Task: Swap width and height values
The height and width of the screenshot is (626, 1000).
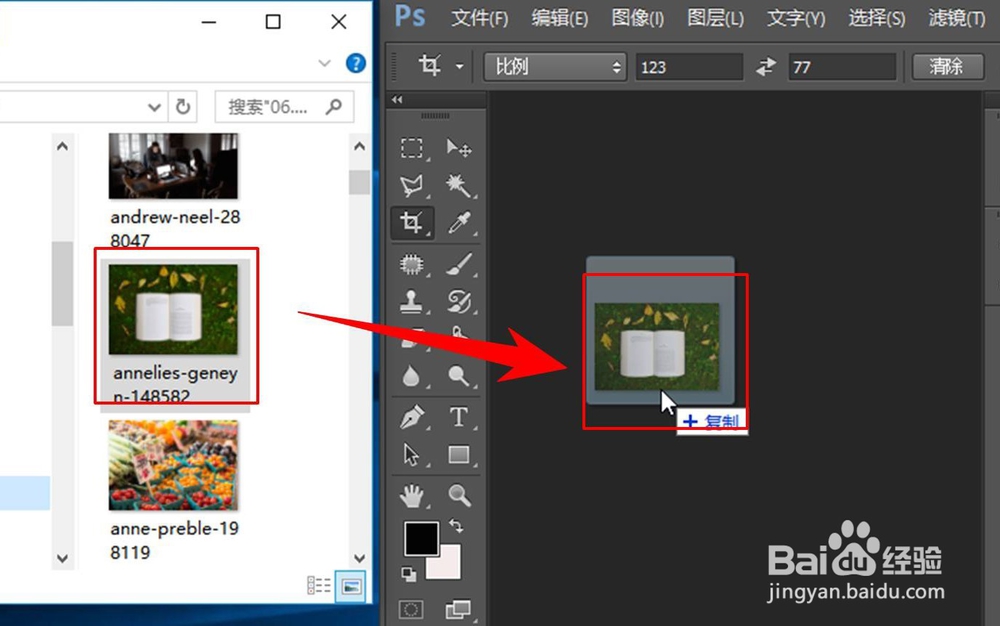Action: (766, 66)
